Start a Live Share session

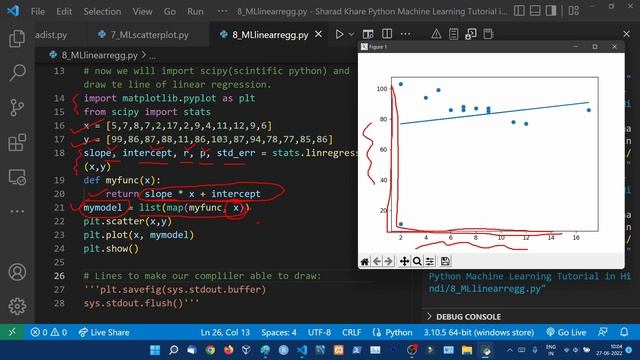[104, 332]
